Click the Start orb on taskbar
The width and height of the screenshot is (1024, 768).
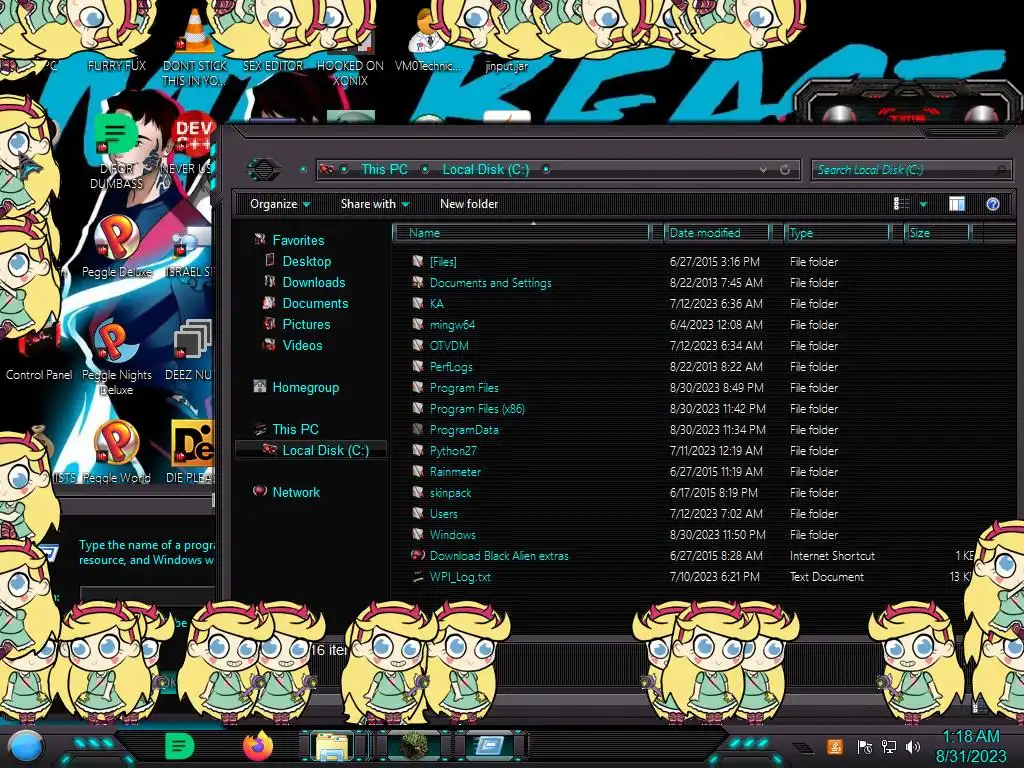tap(25, 746)
